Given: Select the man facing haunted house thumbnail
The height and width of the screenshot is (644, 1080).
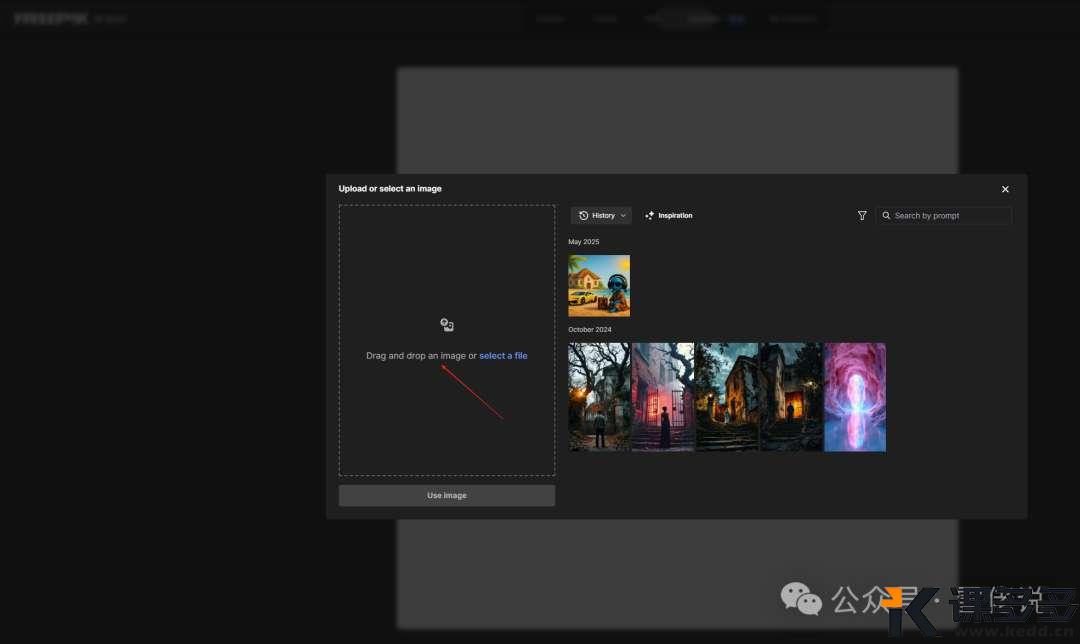Looking at the screenshot, I should [599, 397].
